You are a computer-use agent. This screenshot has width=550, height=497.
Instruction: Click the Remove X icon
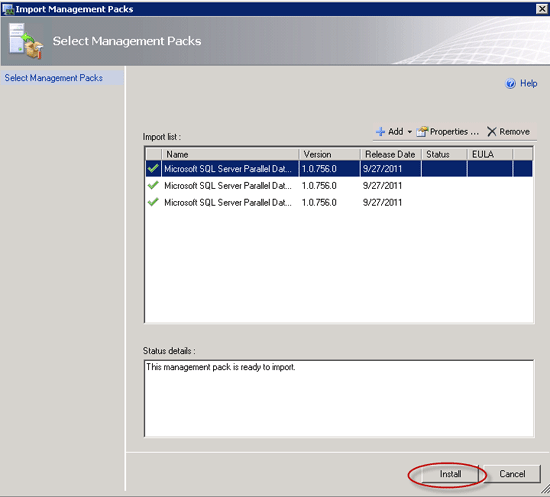[491, 132]
